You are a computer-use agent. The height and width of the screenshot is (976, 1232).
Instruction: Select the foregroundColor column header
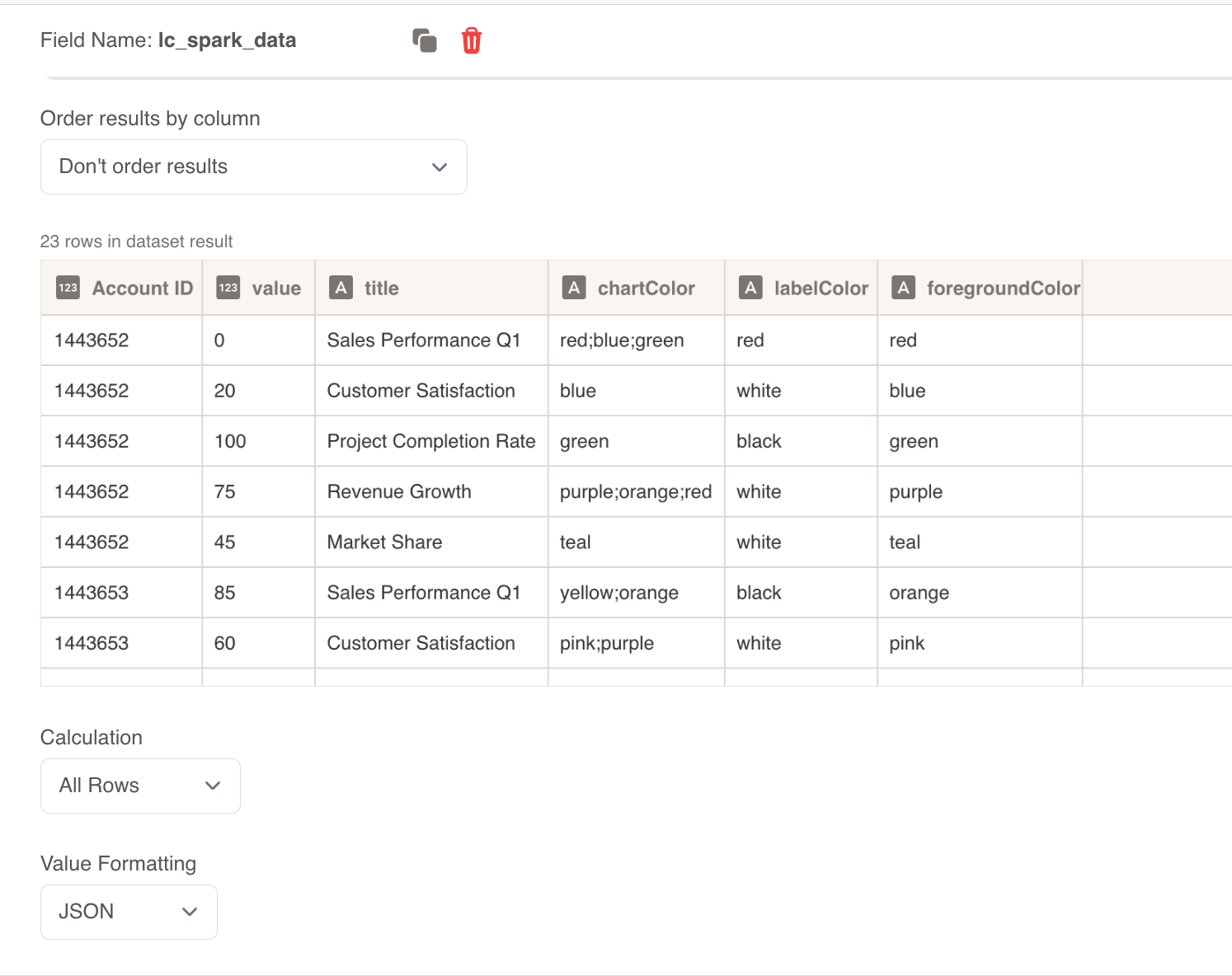[x=980, y=288]
